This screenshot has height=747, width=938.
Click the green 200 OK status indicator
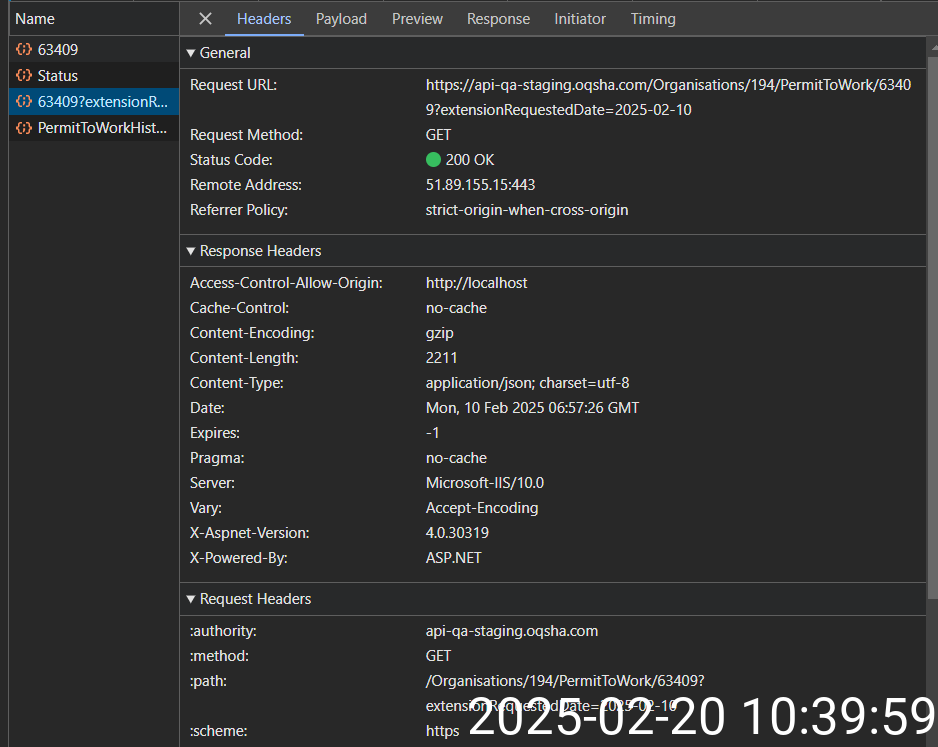pyautogui.click(x=433, y=160)
